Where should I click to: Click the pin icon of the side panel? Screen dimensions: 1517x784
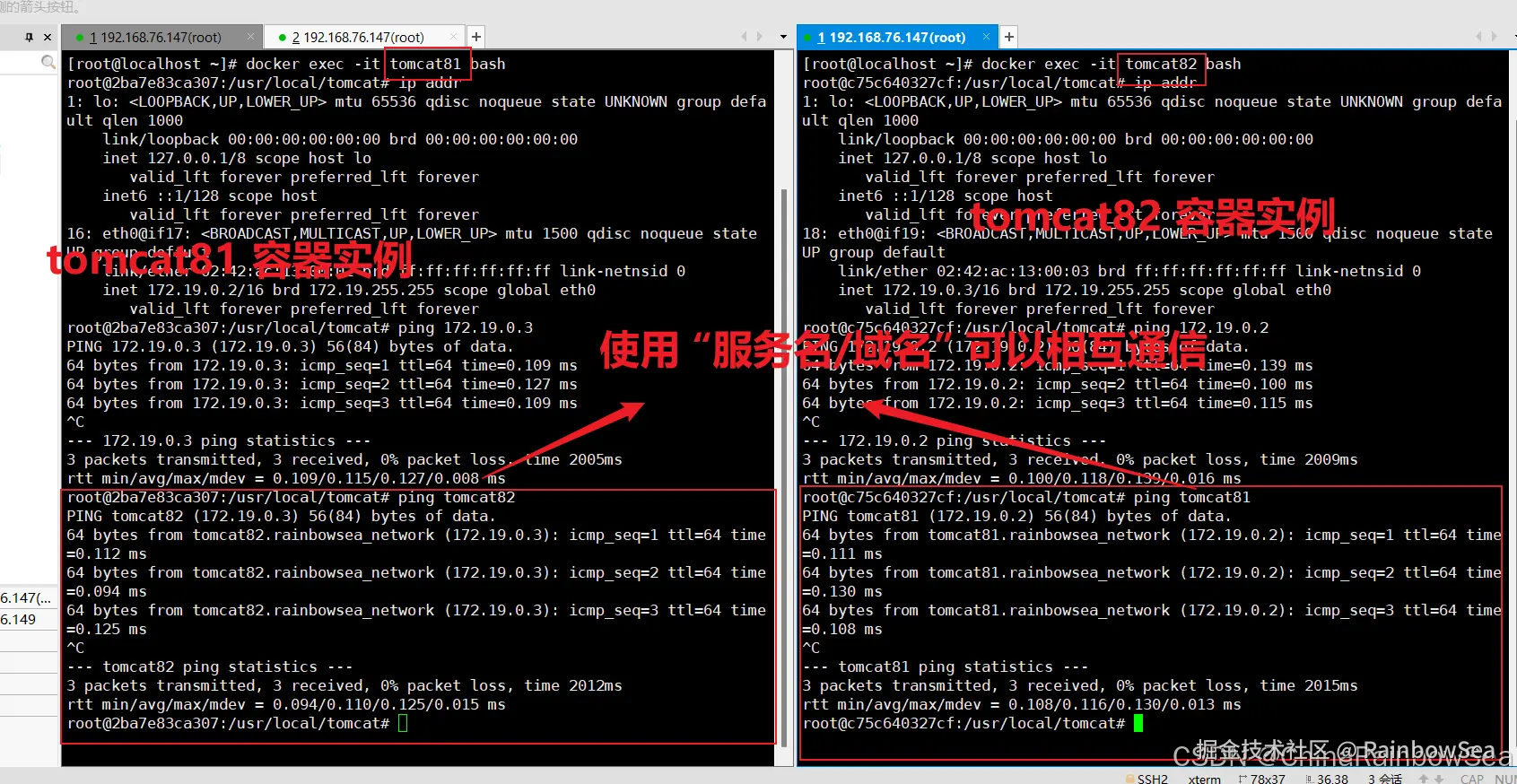tap(30, 37)
